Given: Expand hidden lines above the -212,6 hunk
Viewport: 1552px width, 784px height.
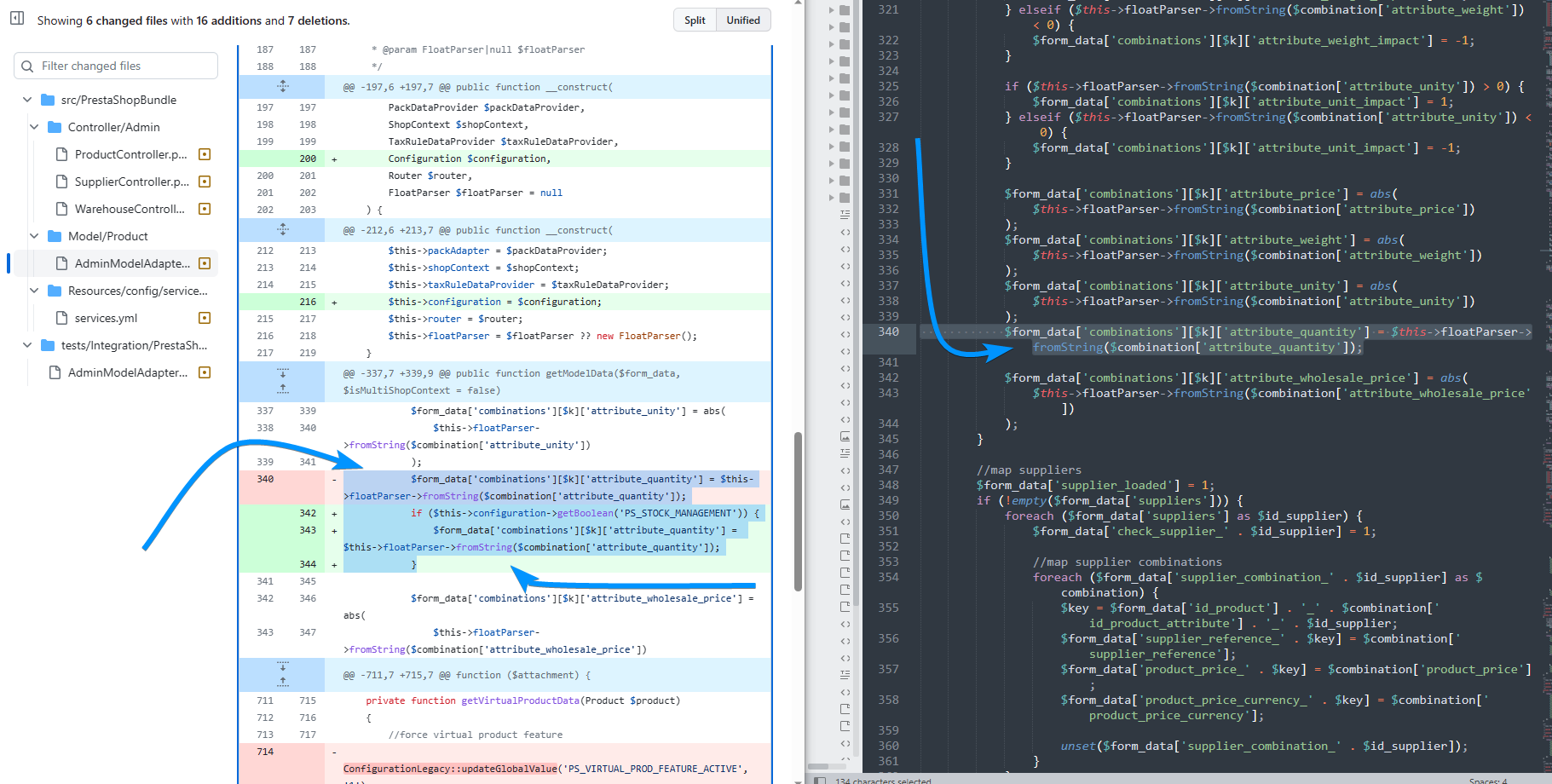Looking at the screenshot, I should tap(283, 229).
